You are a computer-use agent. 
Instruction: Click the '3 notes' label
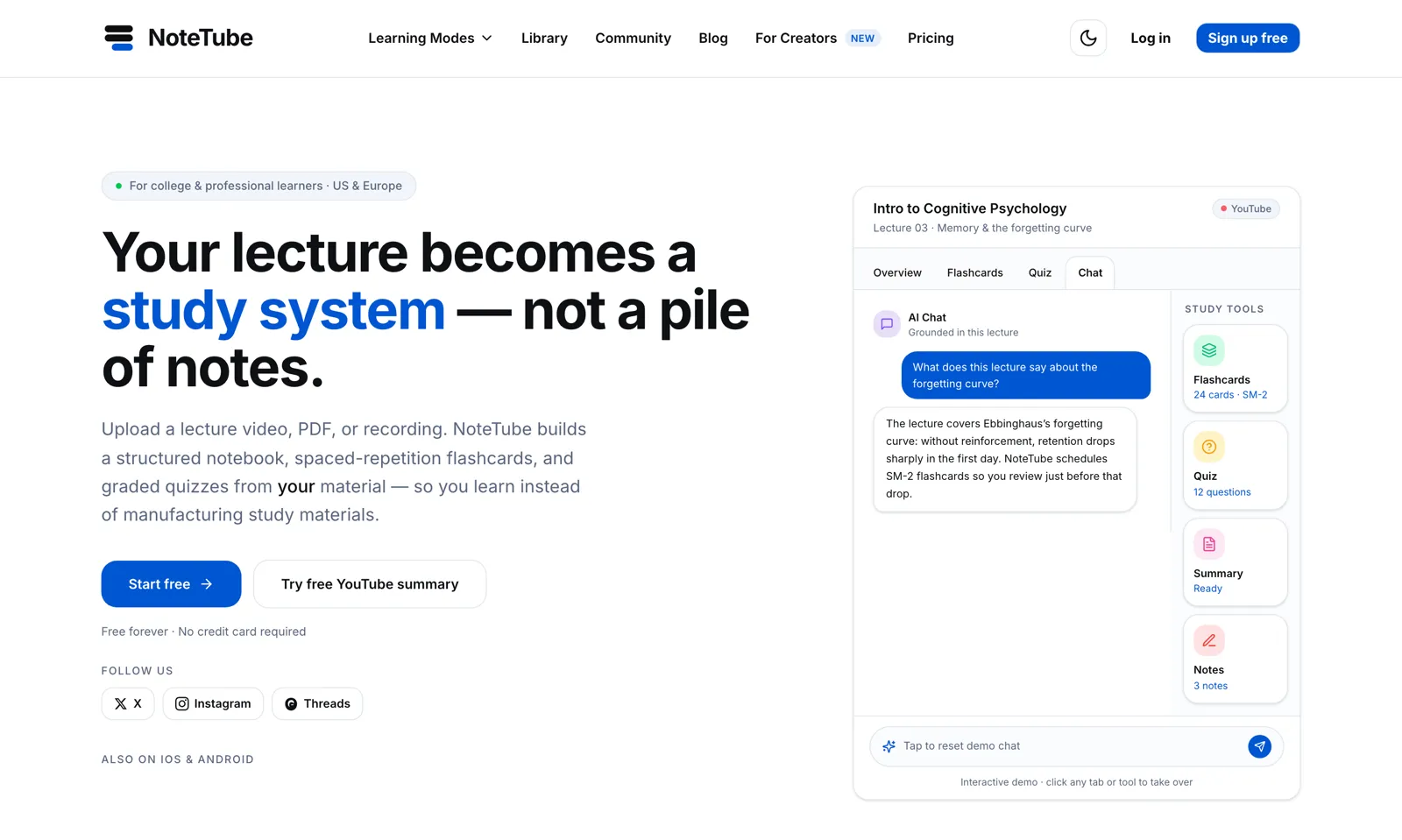(1210, 686)
